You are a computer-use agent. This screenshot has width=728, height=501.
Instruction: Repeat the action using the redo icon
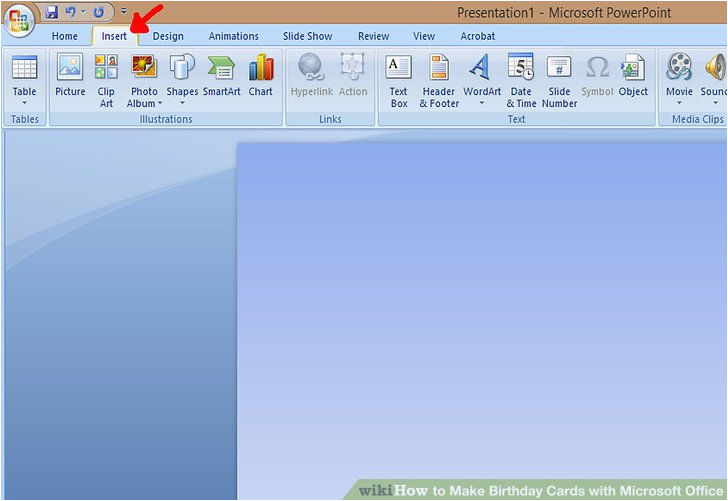[x=98, y=12]
